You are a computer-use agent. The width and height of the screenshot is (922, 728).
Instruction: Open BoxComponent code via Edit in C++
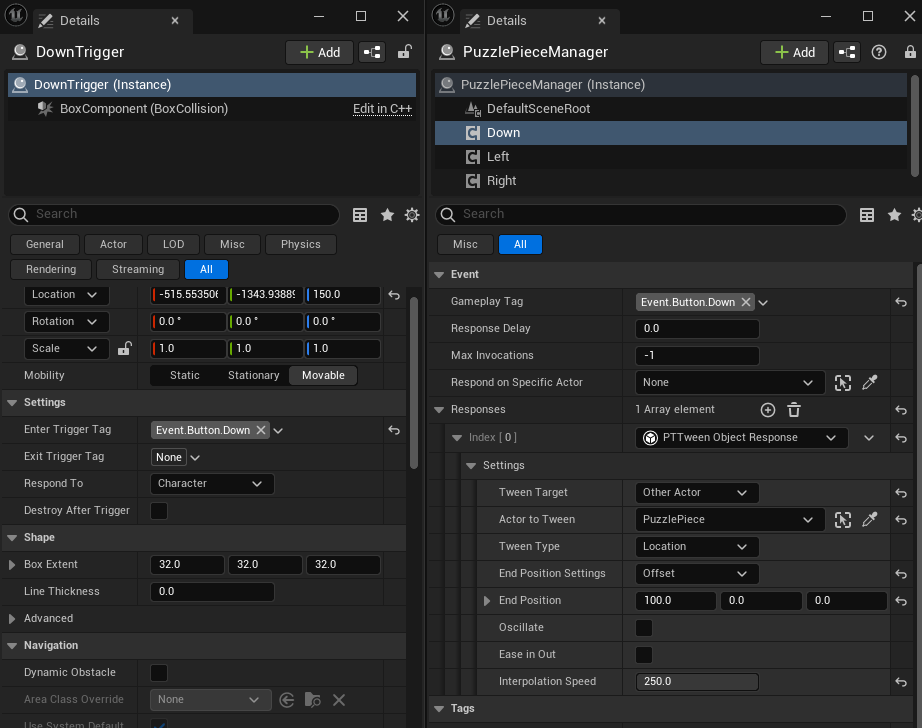(382, 108)
